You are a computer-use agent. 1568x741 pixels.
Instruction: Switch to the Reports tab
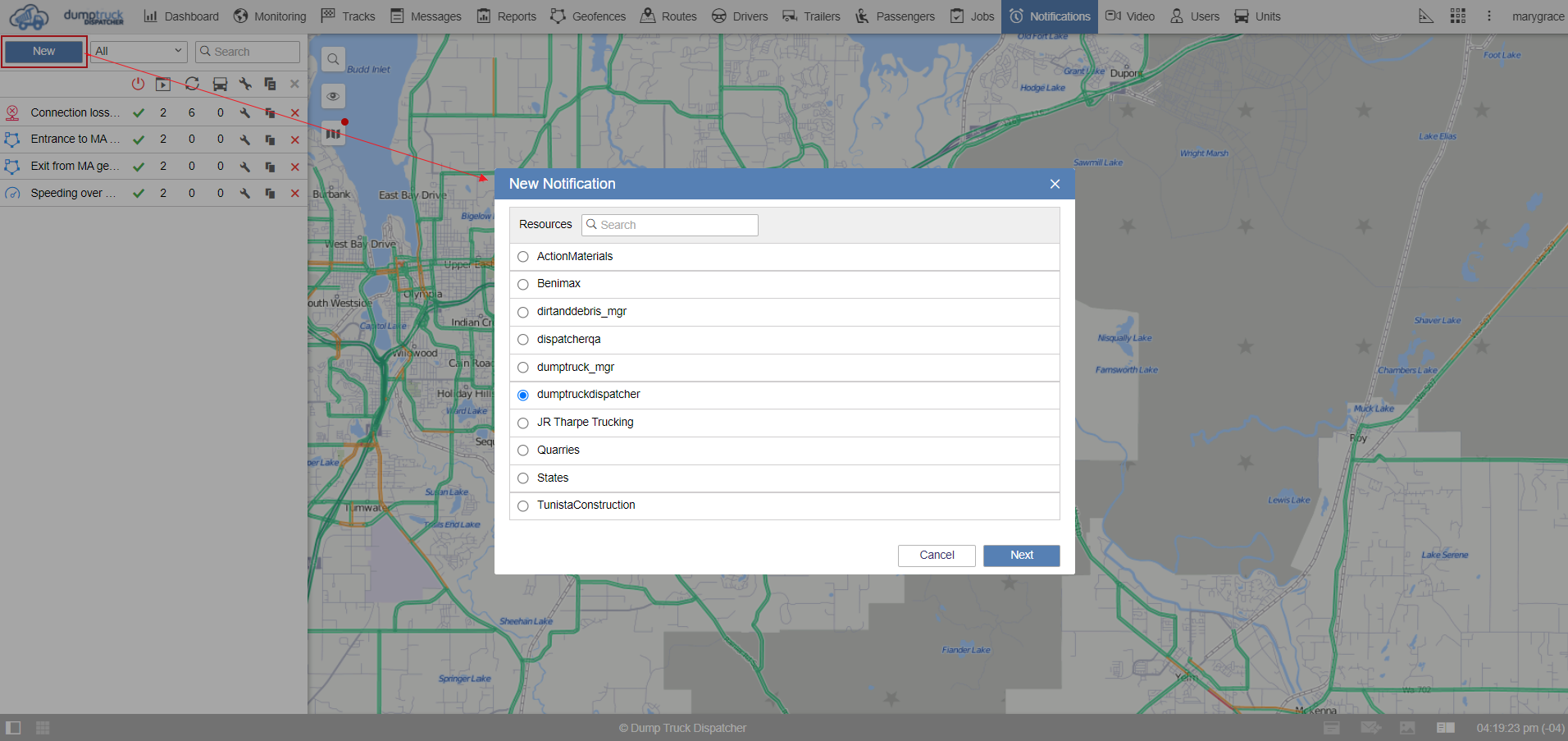[x=506, y=16]
